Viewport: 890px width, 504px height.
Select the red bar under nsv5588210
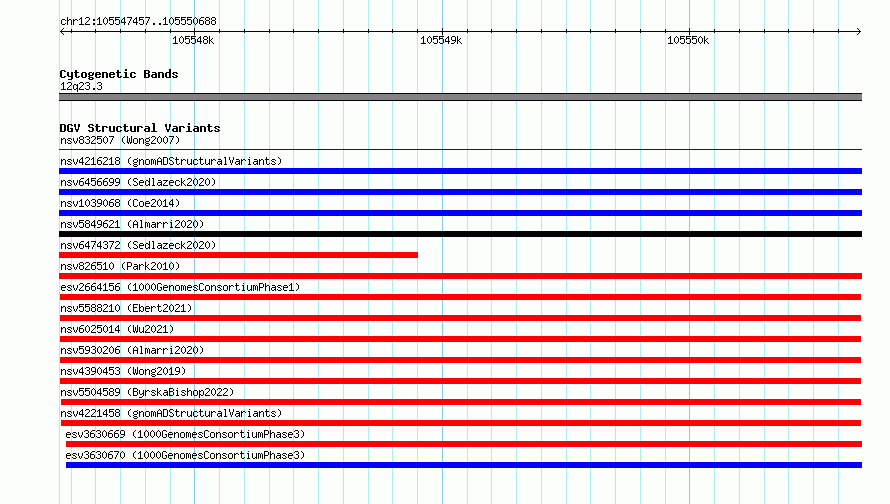[x=460, y=318]
